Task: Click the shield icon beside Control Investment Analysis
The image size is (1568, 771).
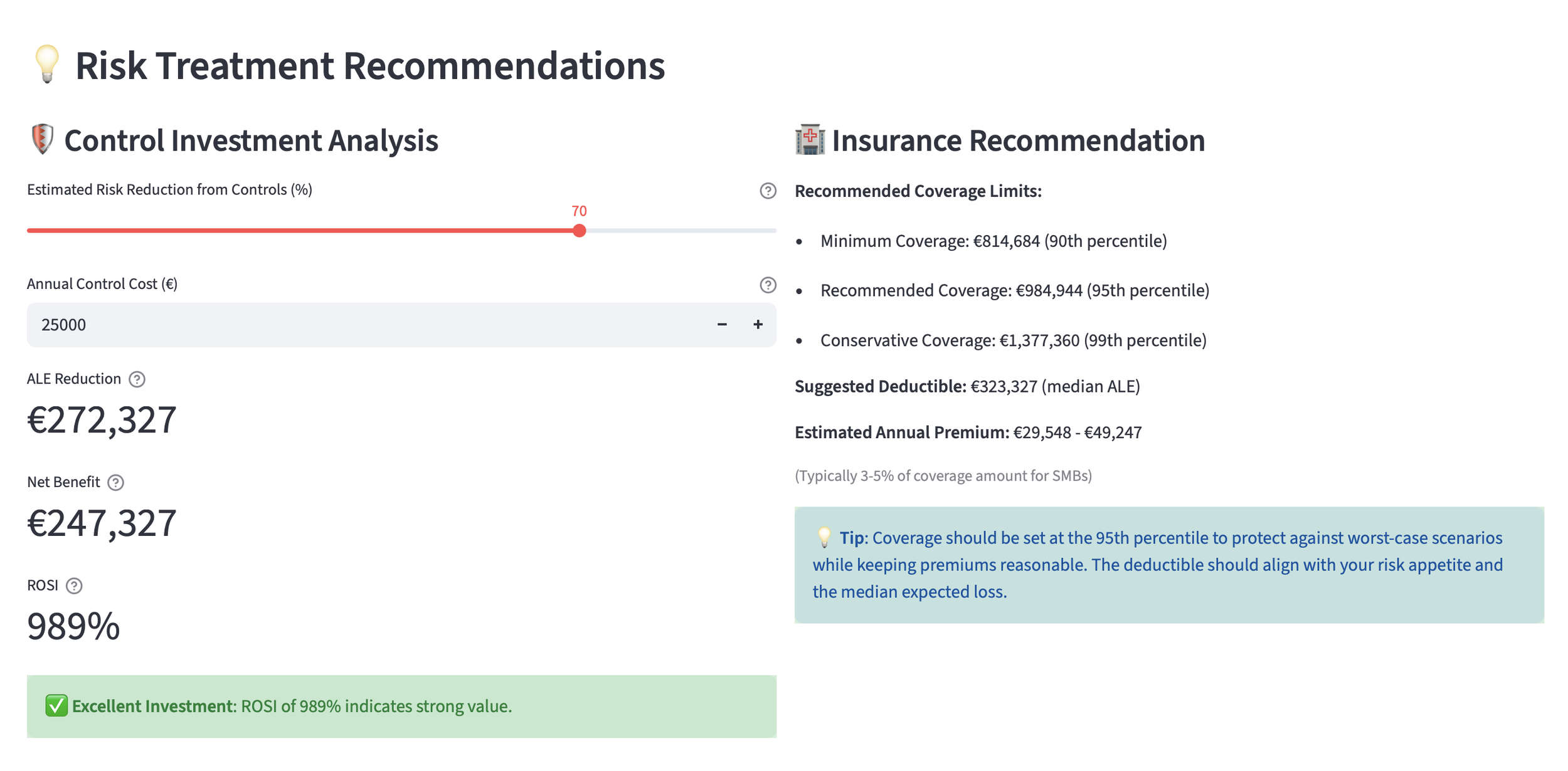Action: click(x=42, y=139)
